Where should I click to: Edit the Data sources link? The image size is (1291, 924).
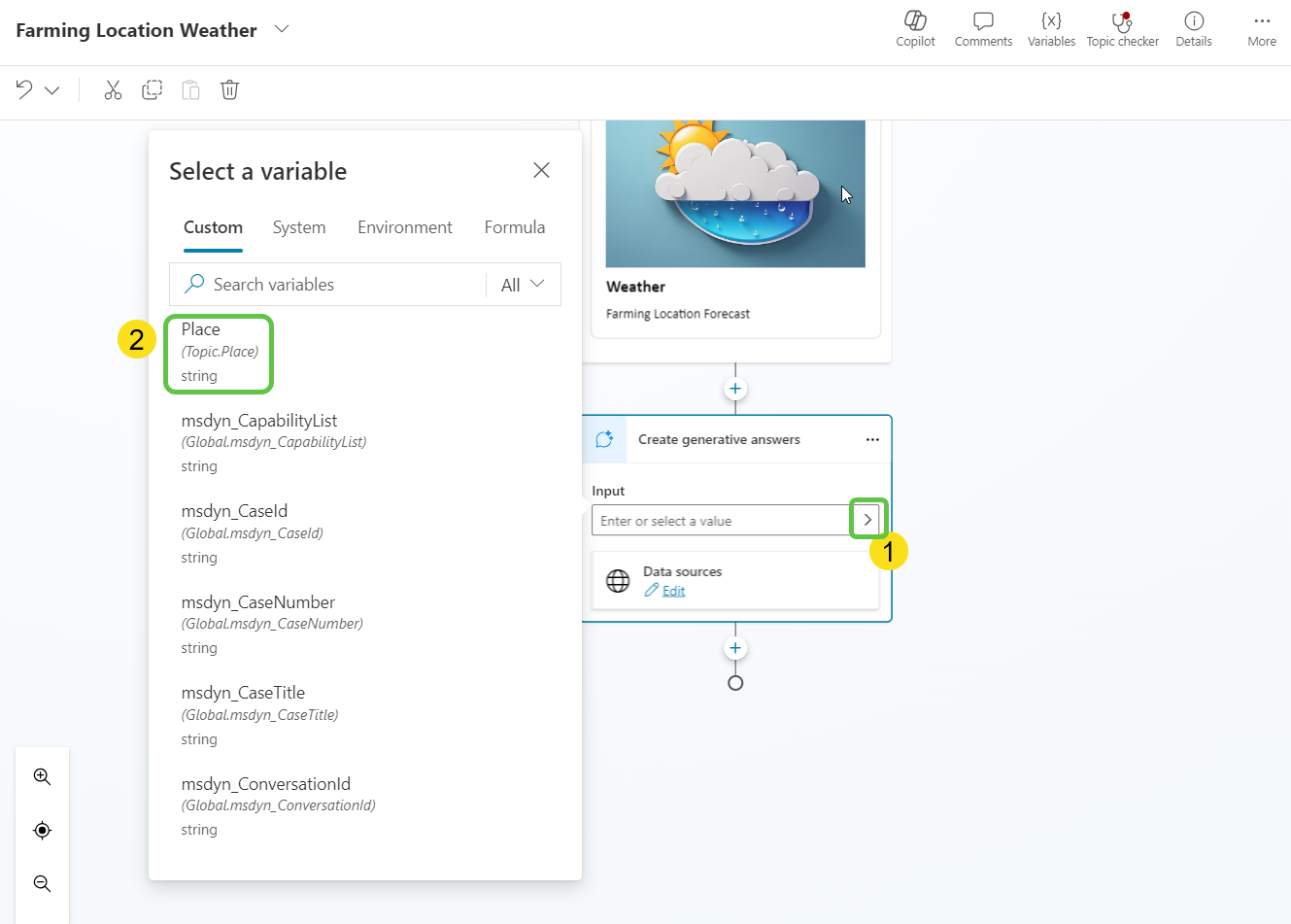(673, 591)
